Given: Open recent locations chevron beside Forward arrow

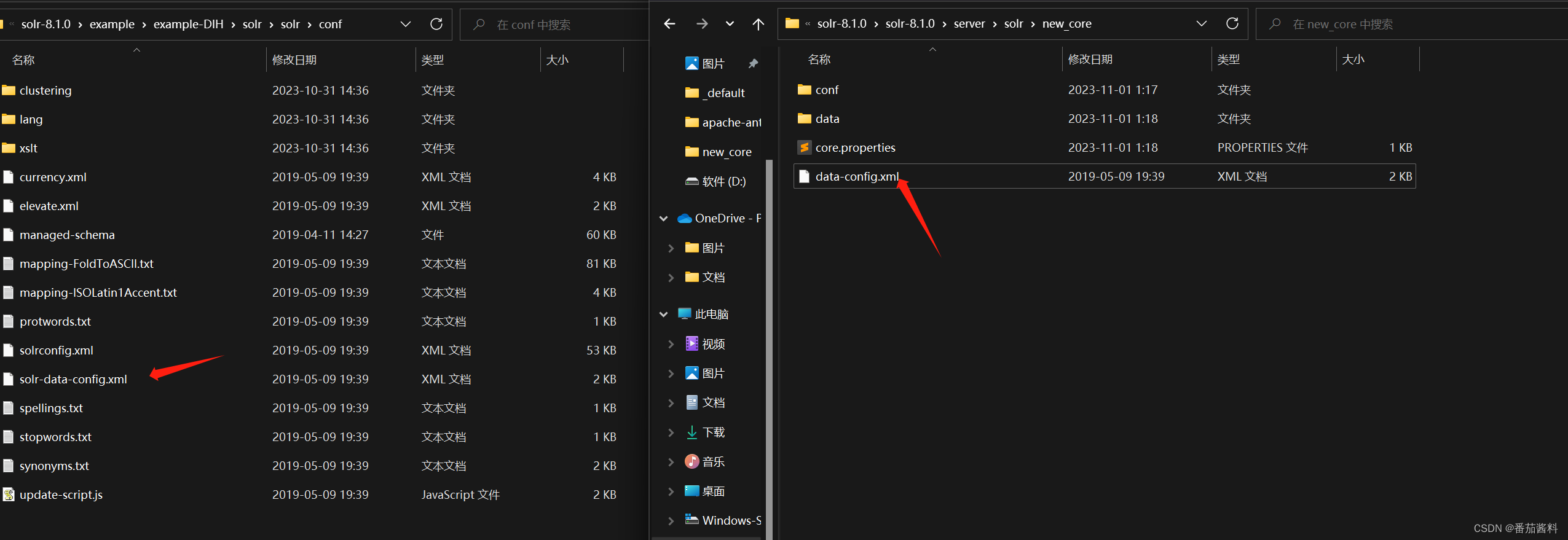Looking at the screenshot, I should coord(730,24).
